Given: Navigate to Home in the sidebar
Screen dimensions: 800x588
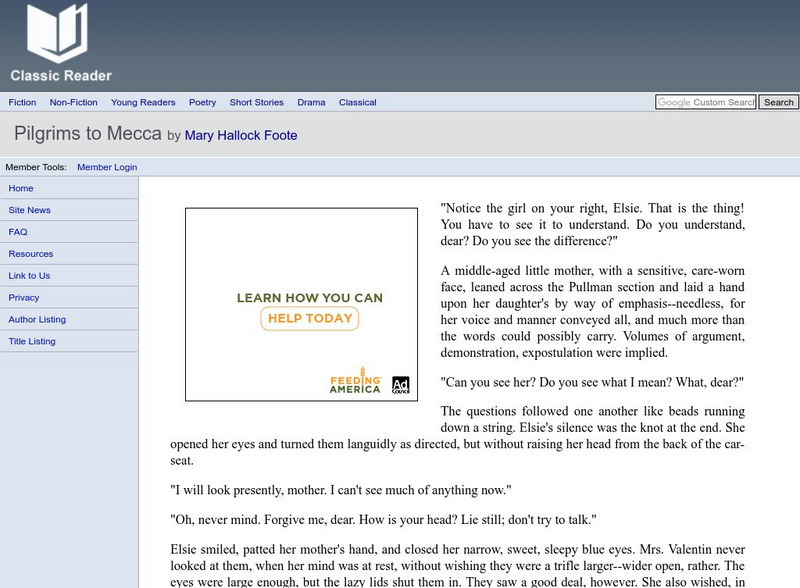Looking at the screenshot, I should pyautogui.click(x=21, y=188).
